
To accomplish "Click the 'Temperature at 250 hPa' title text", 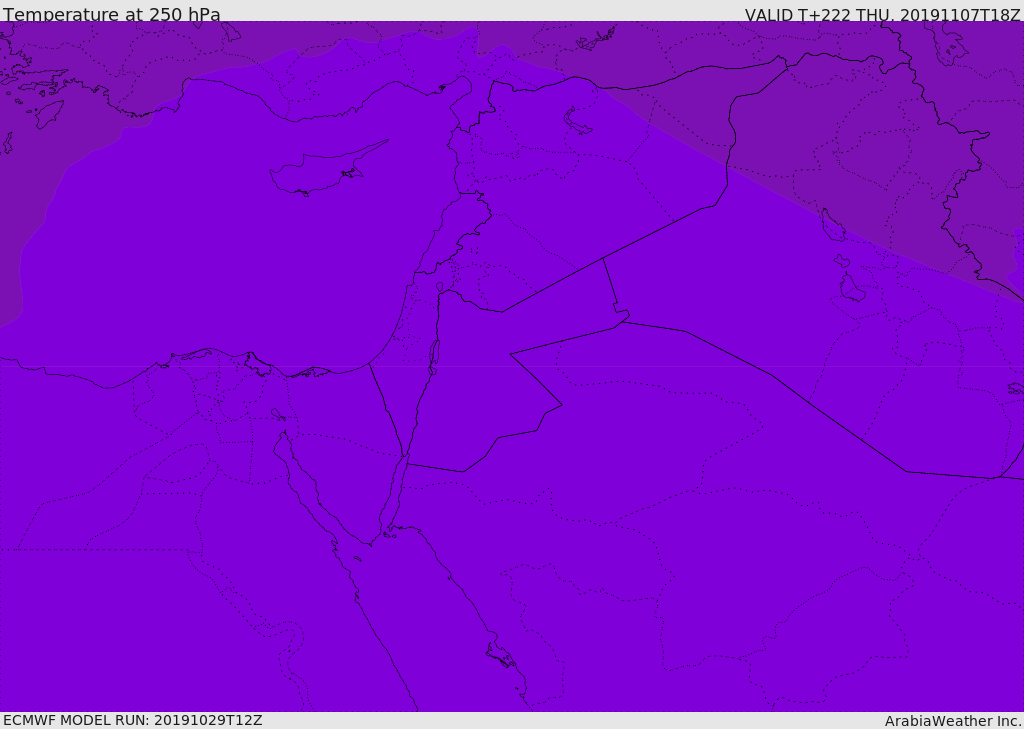I will pyautogui.click(x=112, y=14).
